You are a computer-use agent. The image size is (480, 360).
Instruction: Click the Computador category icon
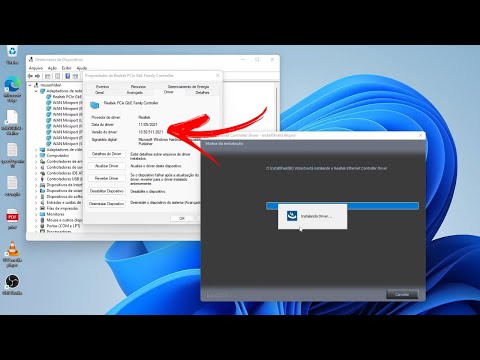point(42,156)
